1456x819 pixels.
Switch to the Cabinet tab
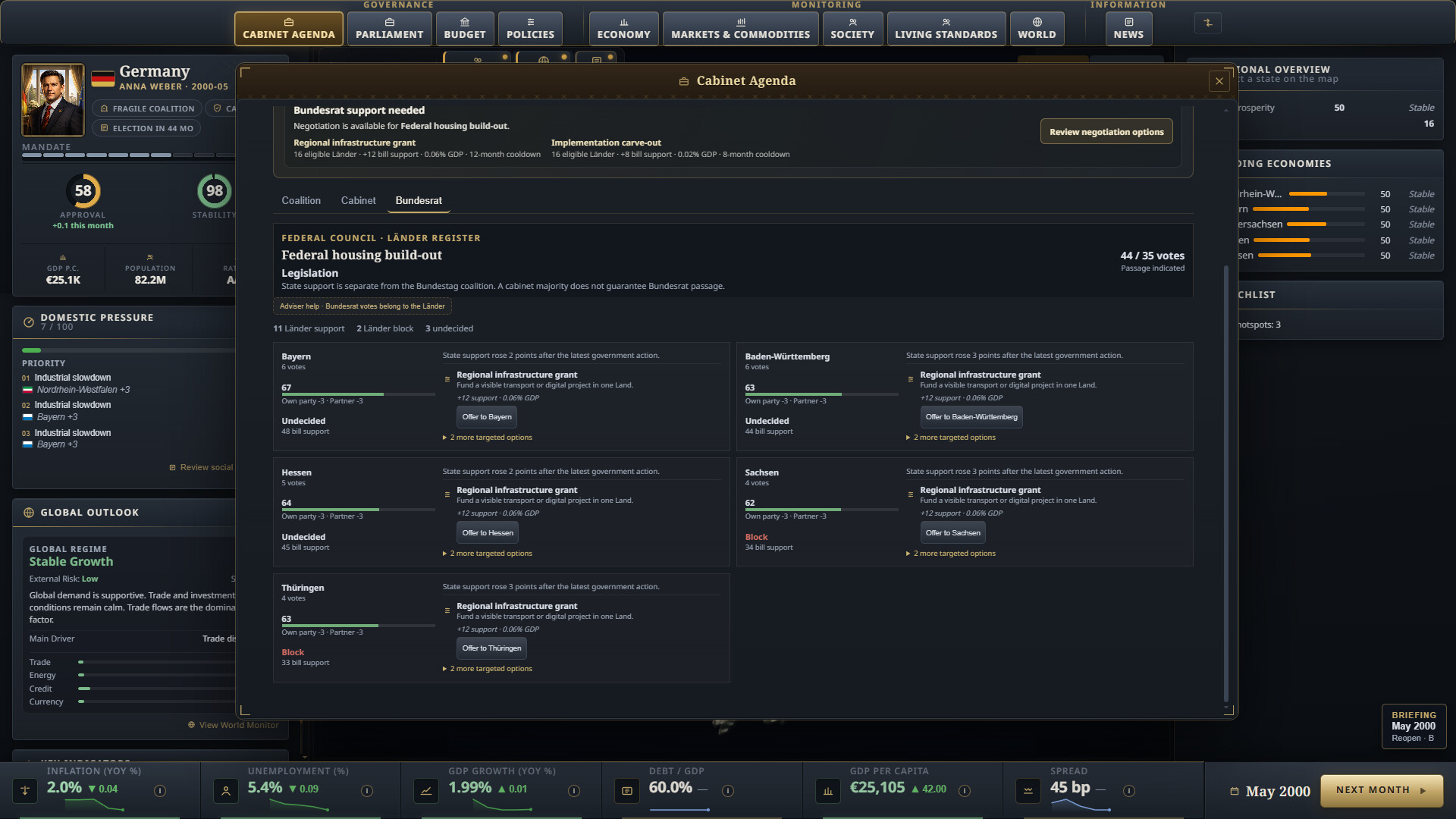(x=358, y=201)
